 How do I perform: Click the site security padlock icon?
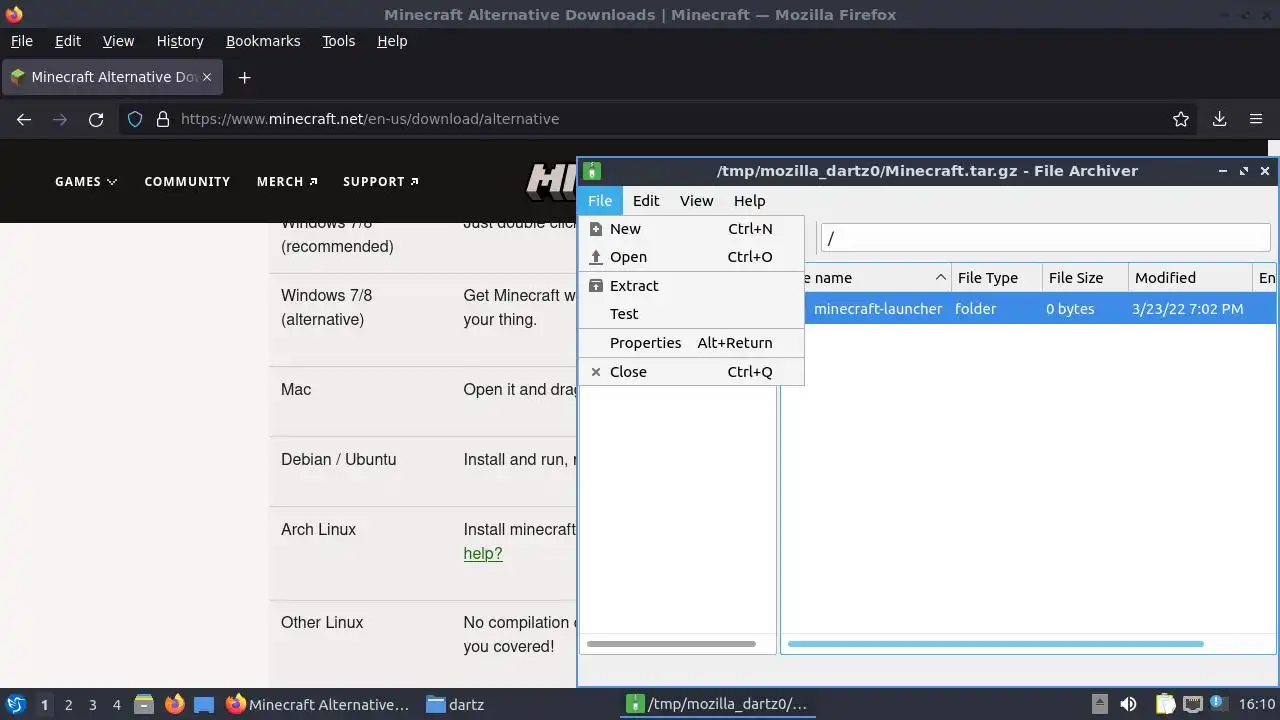[x=163, y=119]
